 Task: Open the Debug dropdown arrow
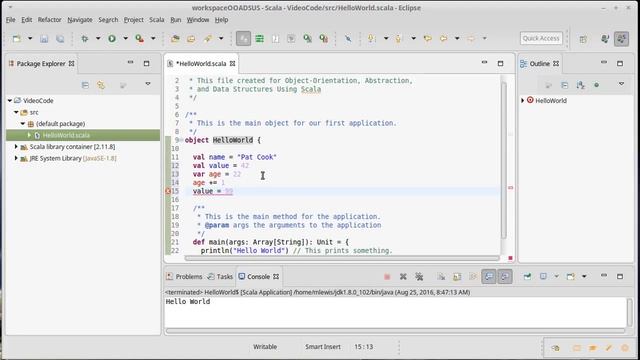click(98, 39)
